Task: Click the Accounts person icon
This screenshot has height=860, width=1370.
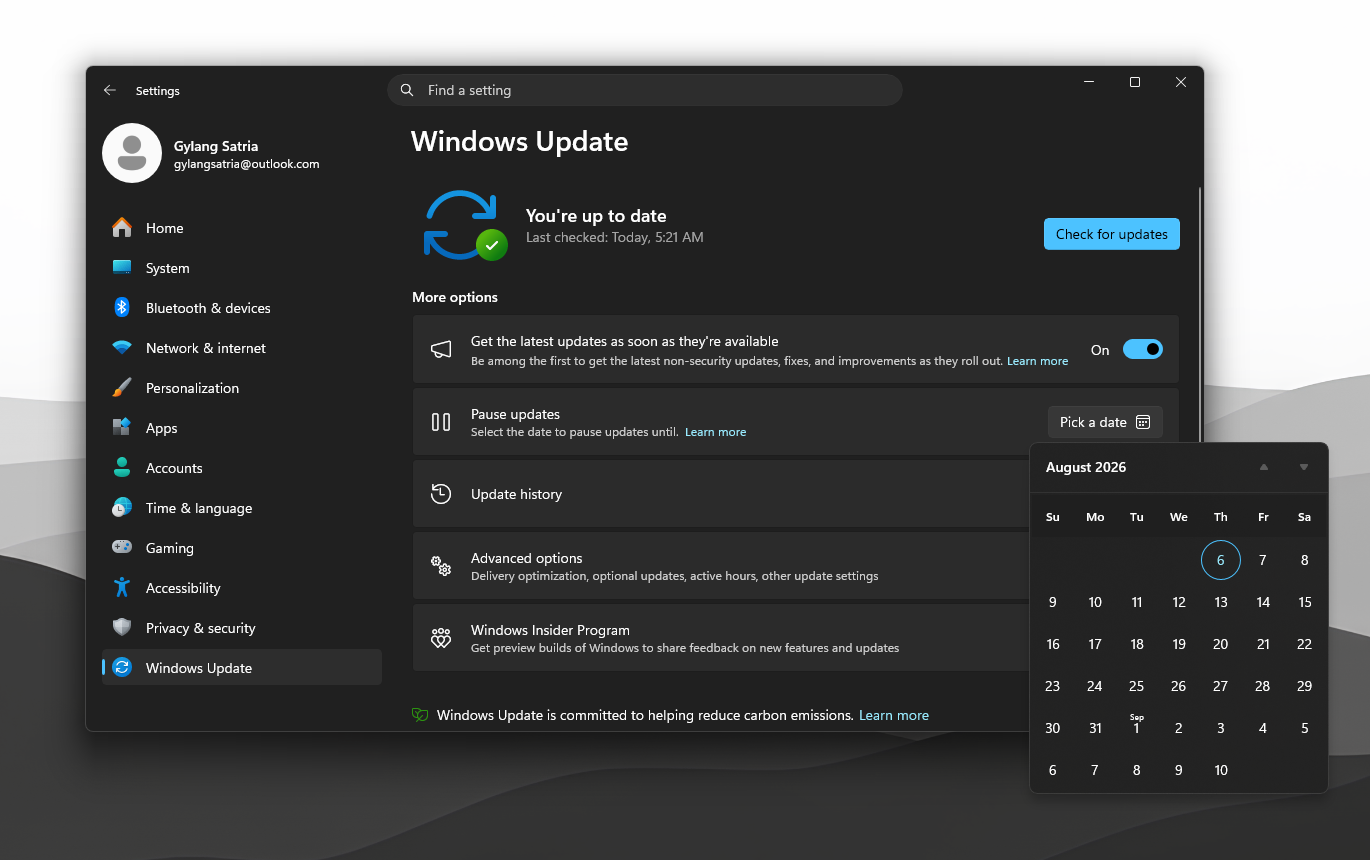Action: tap(122, 468)
